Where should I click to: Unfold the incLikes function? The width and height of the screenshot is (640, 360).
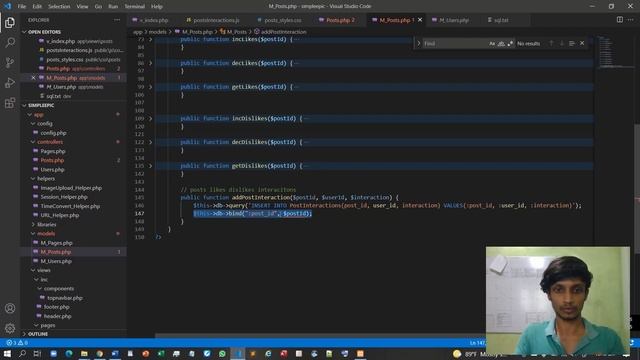pos(151,40)
